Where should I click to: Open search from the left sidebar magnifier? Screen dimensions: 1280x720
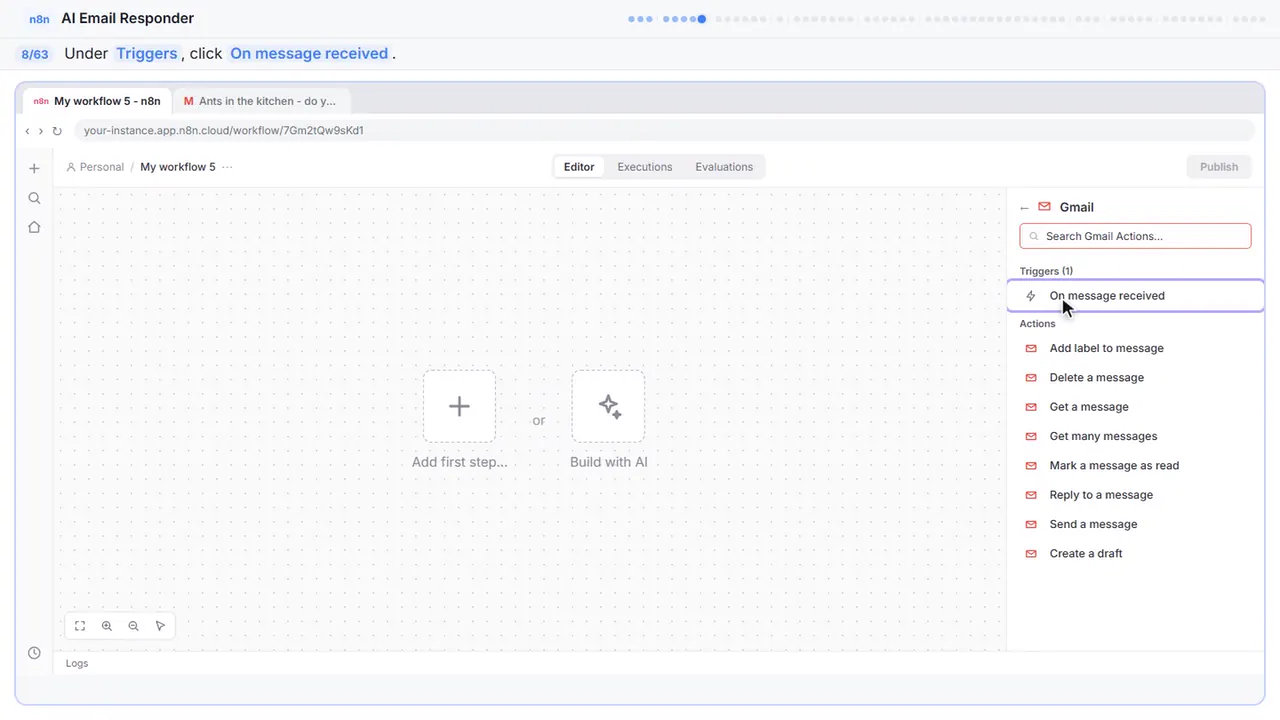[x=34, y=198]
